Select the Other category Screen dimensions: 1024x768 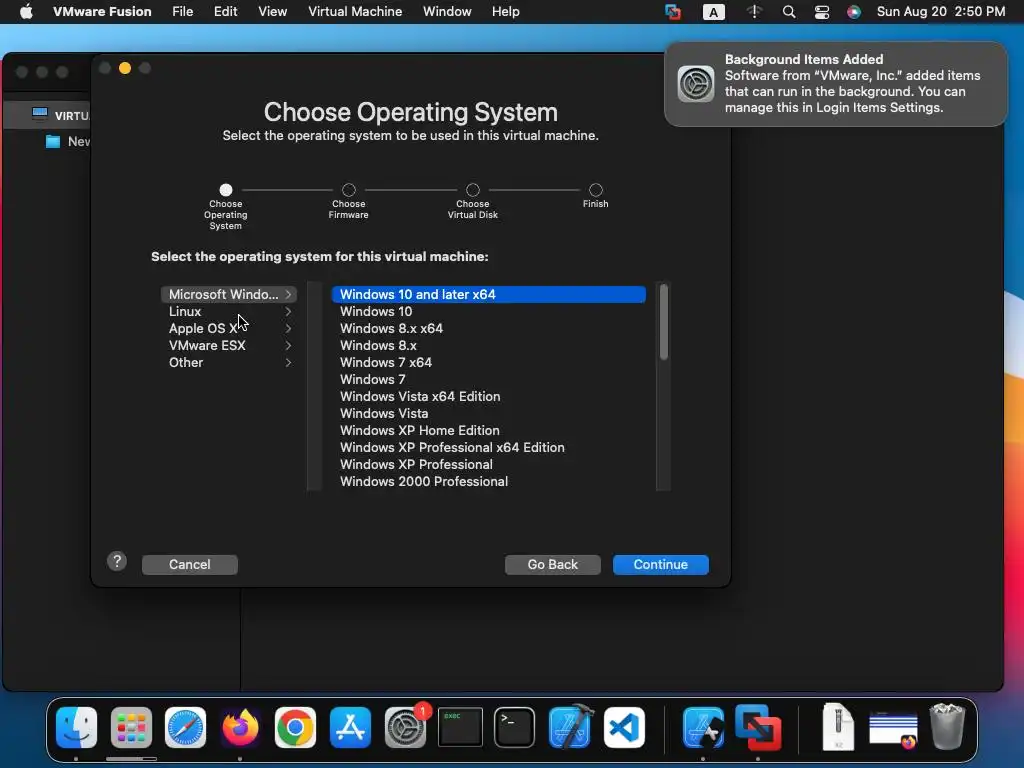click(229, 362)
